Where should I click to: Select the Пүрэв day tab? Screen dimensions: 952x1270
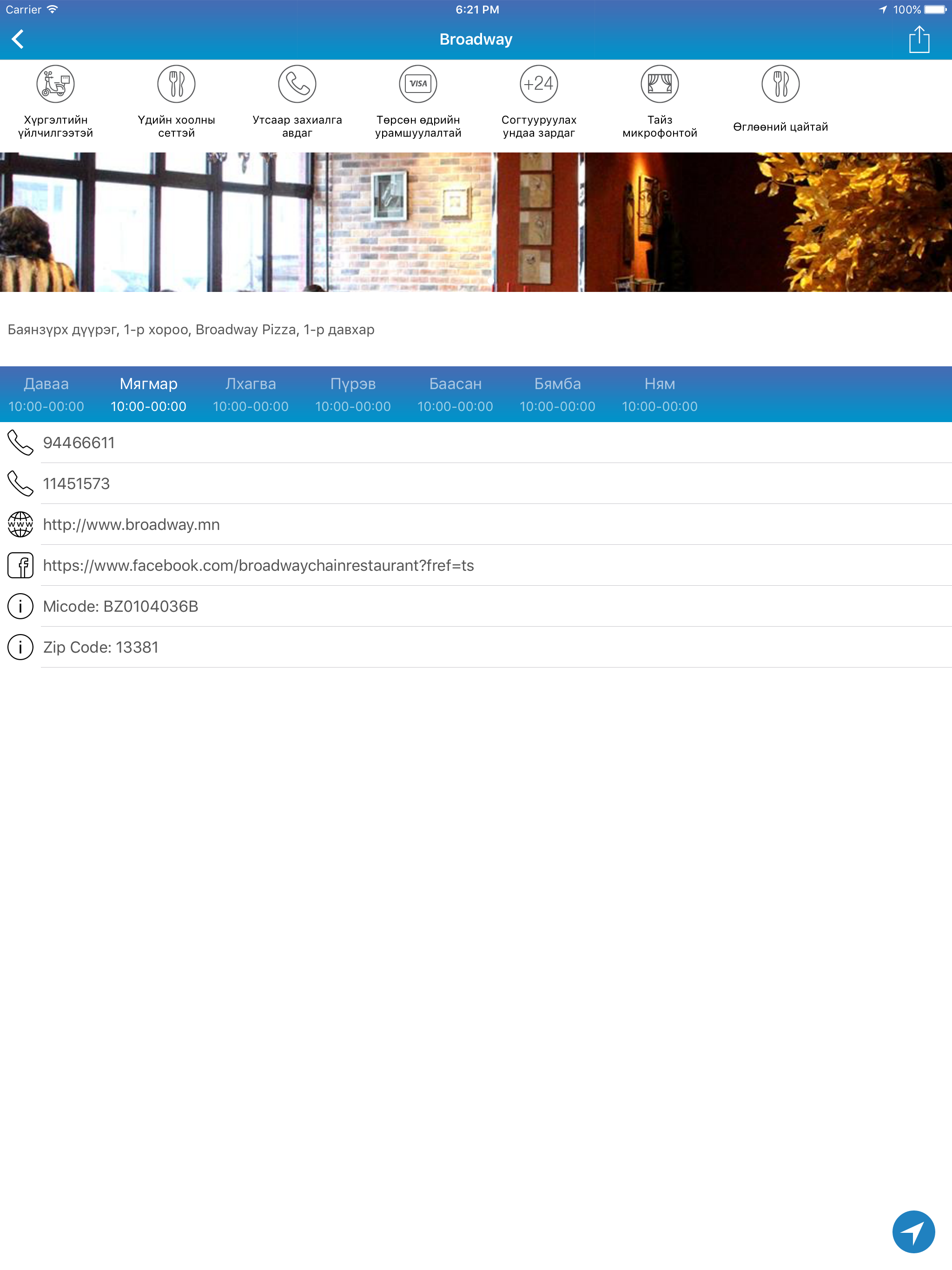pyautogui.click(x=352, y=395)
